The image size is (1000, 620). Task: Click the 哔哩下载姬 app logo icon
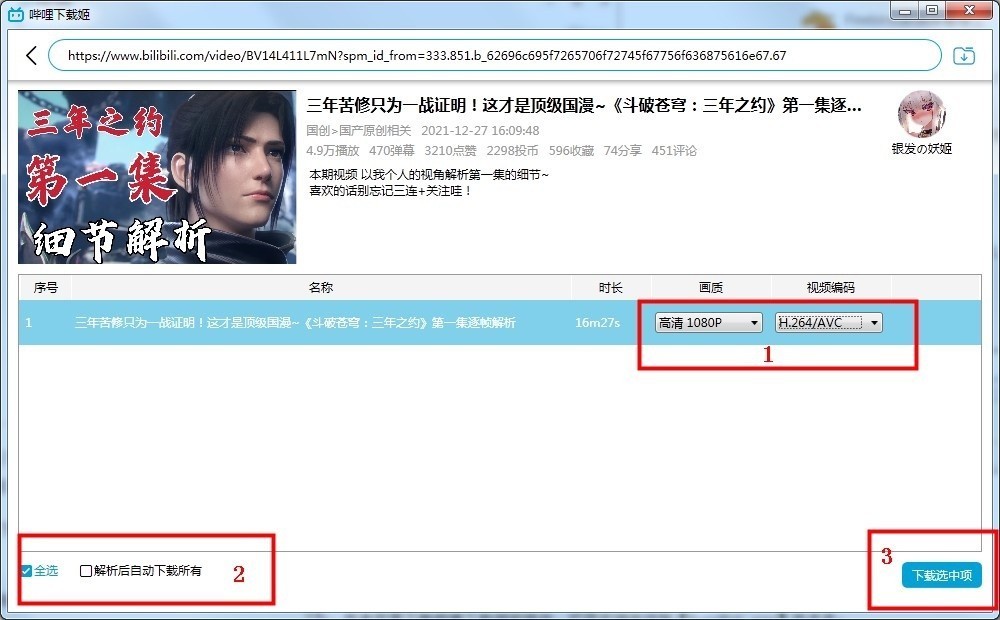(16, 13)
